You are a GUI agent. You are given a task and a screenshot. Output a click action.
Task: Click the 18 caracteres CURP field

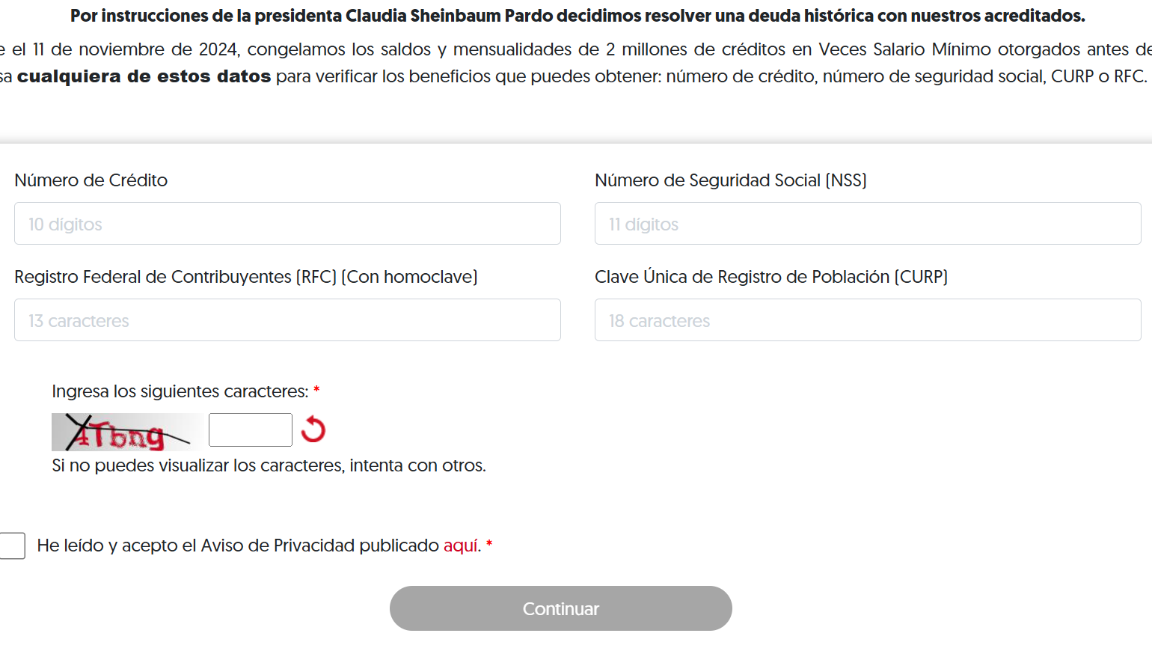click(x=867, y=319)
